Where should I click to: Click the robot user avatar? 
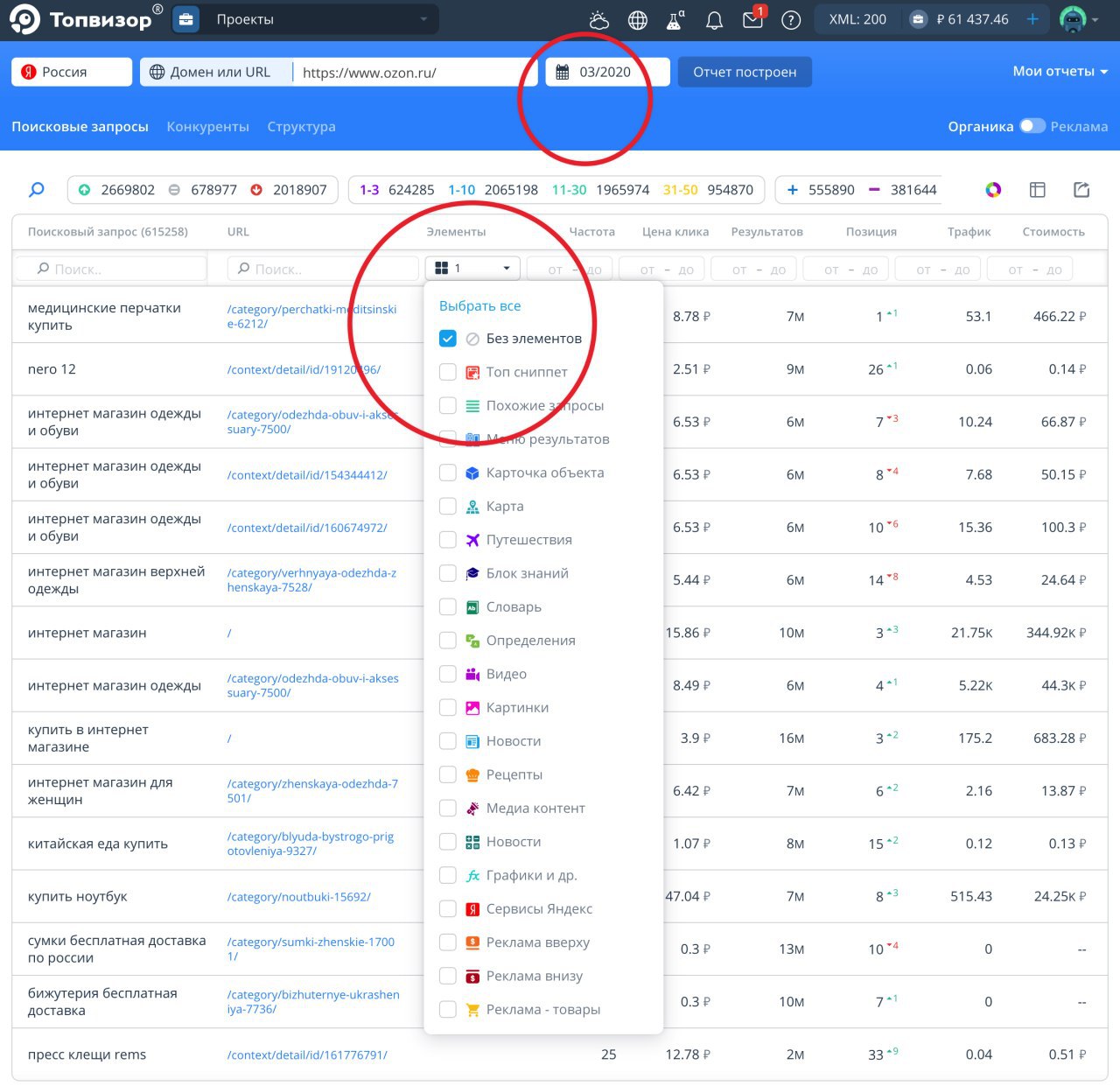1073,19
